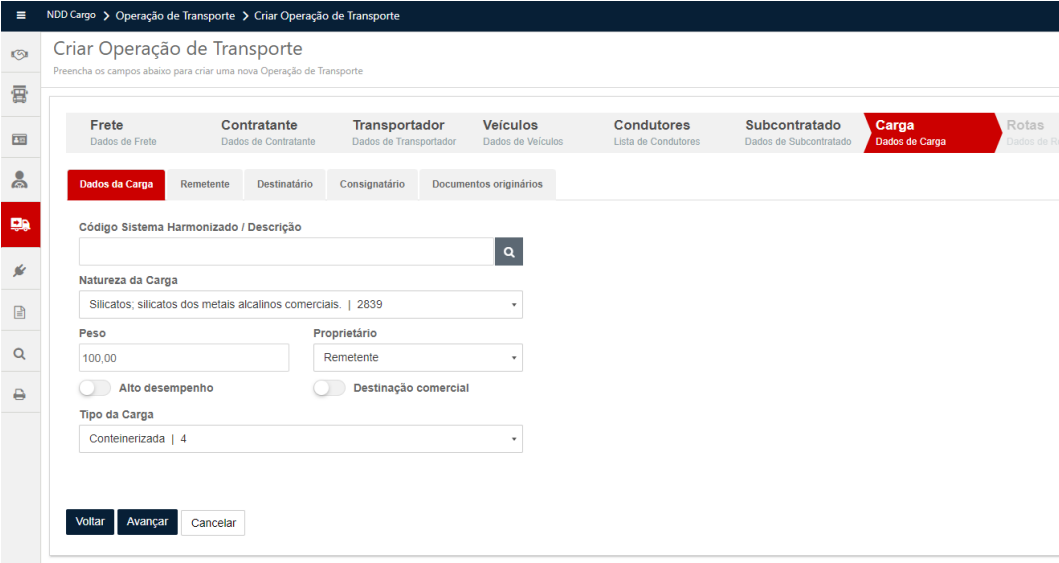The image size is (1059, 563).
Task: Switch to the Remetente tab
Action: [x=205, y=185]
